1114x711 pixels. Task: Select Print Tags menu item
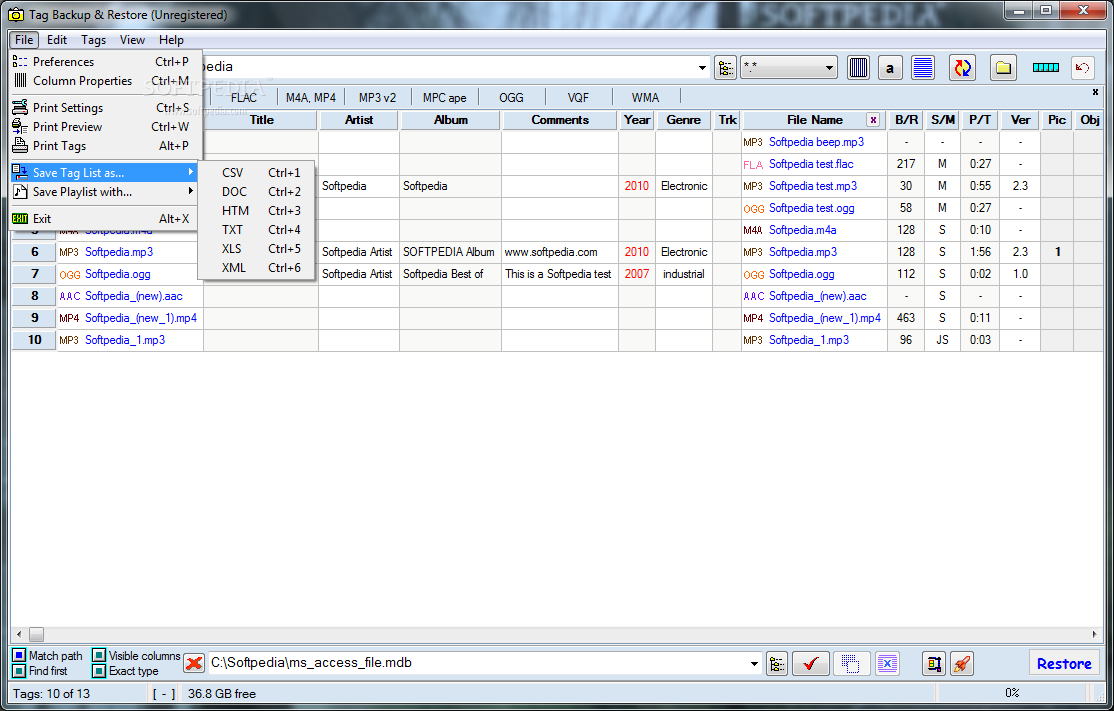click(105, 146)
